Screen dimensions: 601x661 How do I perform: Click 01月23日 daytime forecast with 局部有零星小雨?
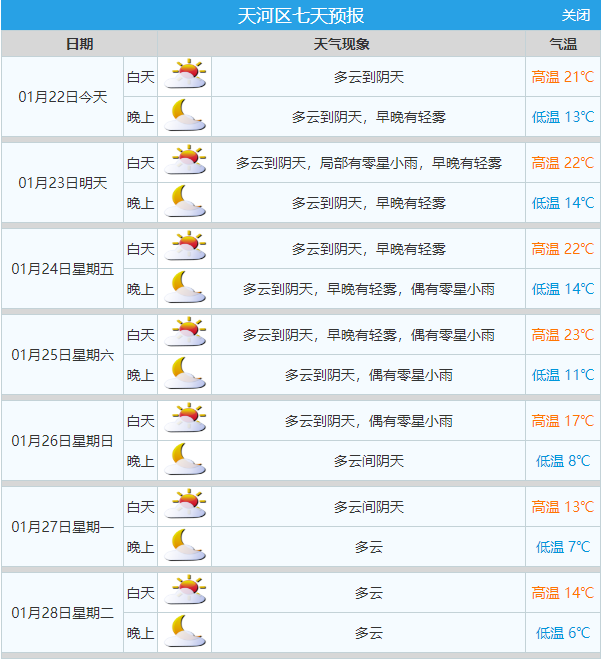coord(368,163)
